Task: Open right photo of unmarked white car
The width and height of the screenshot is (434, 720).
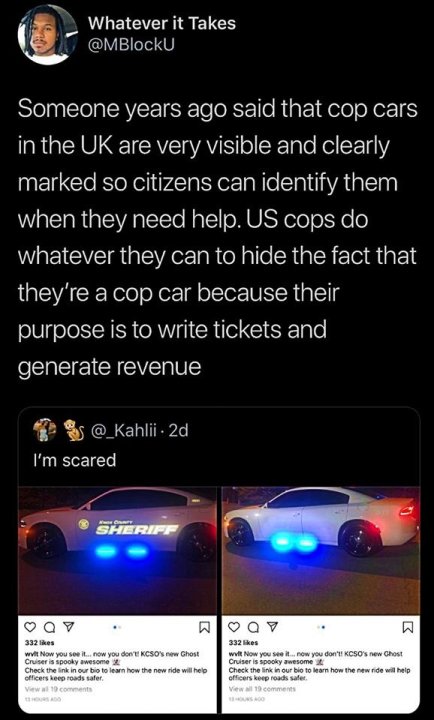Action: click(321, 550)
